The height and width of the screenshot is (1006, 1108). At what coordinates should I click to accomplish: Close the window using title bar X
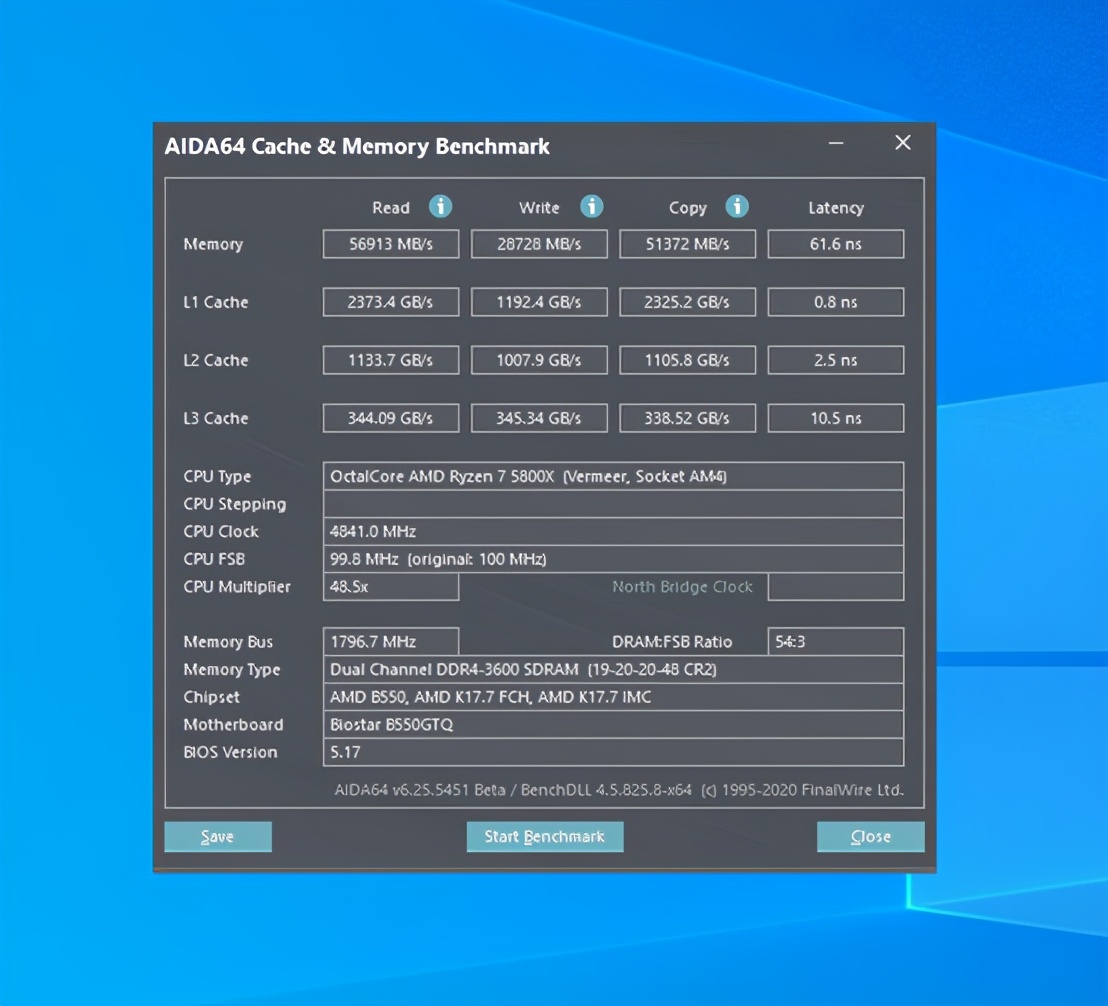[x=903, y=144]
